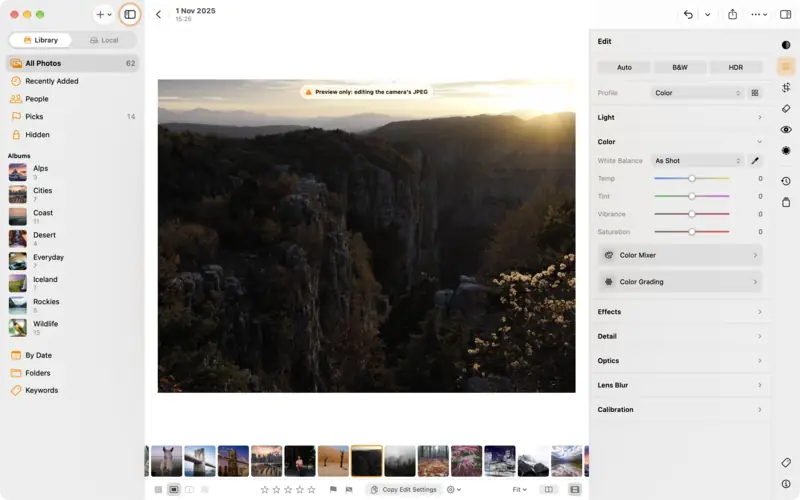Screen dimensions: 800x500
Task: Click the Share export icon
Action: (732, 14)
